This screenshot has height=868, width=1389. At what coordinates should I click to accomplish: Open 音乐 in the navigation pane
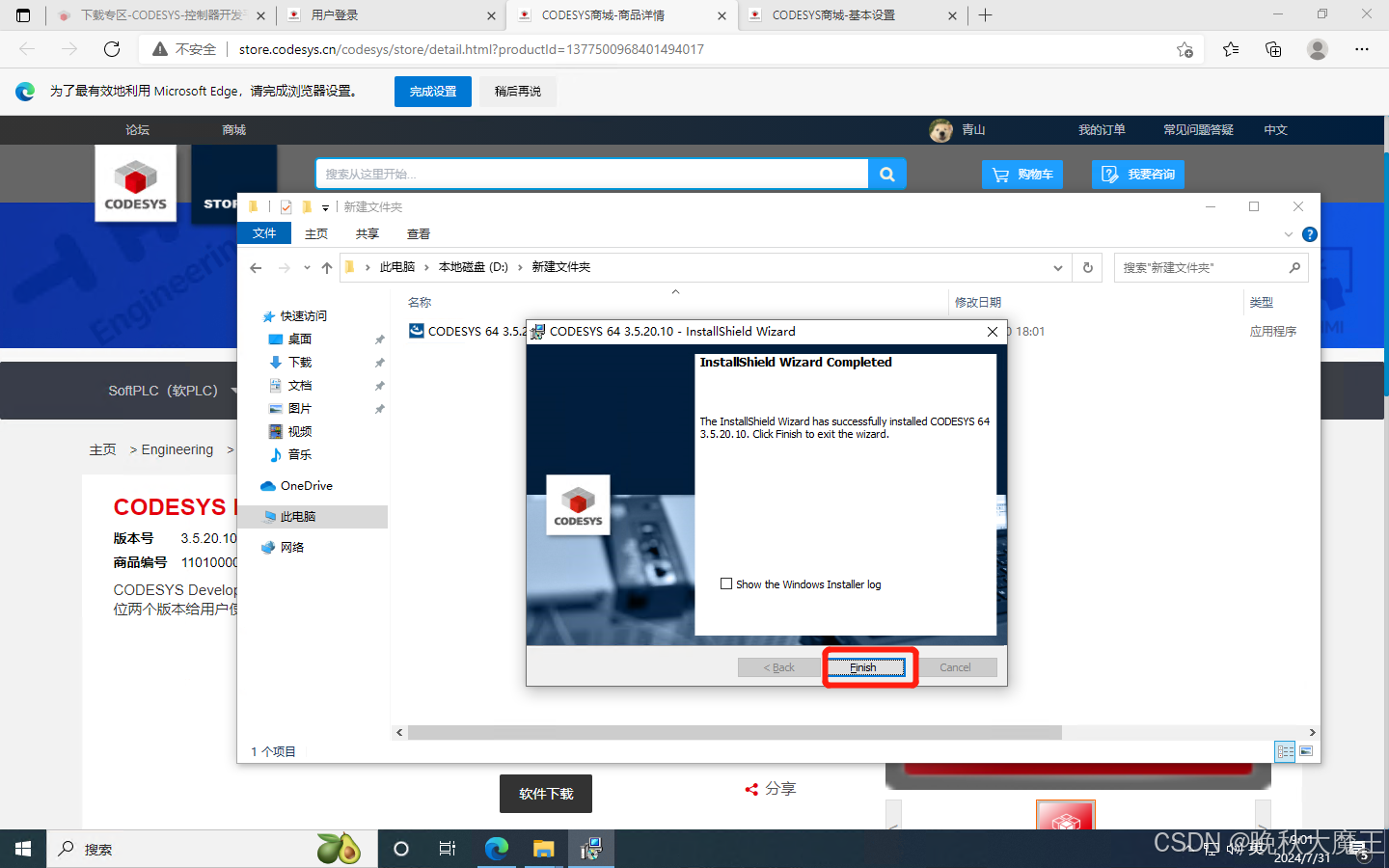pyautogui.click(x=299, y=455)
